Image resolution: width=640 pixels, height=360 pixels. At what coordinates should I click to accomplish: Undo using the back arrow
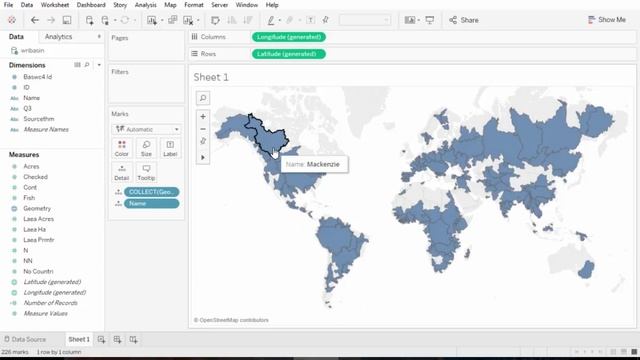35,20
